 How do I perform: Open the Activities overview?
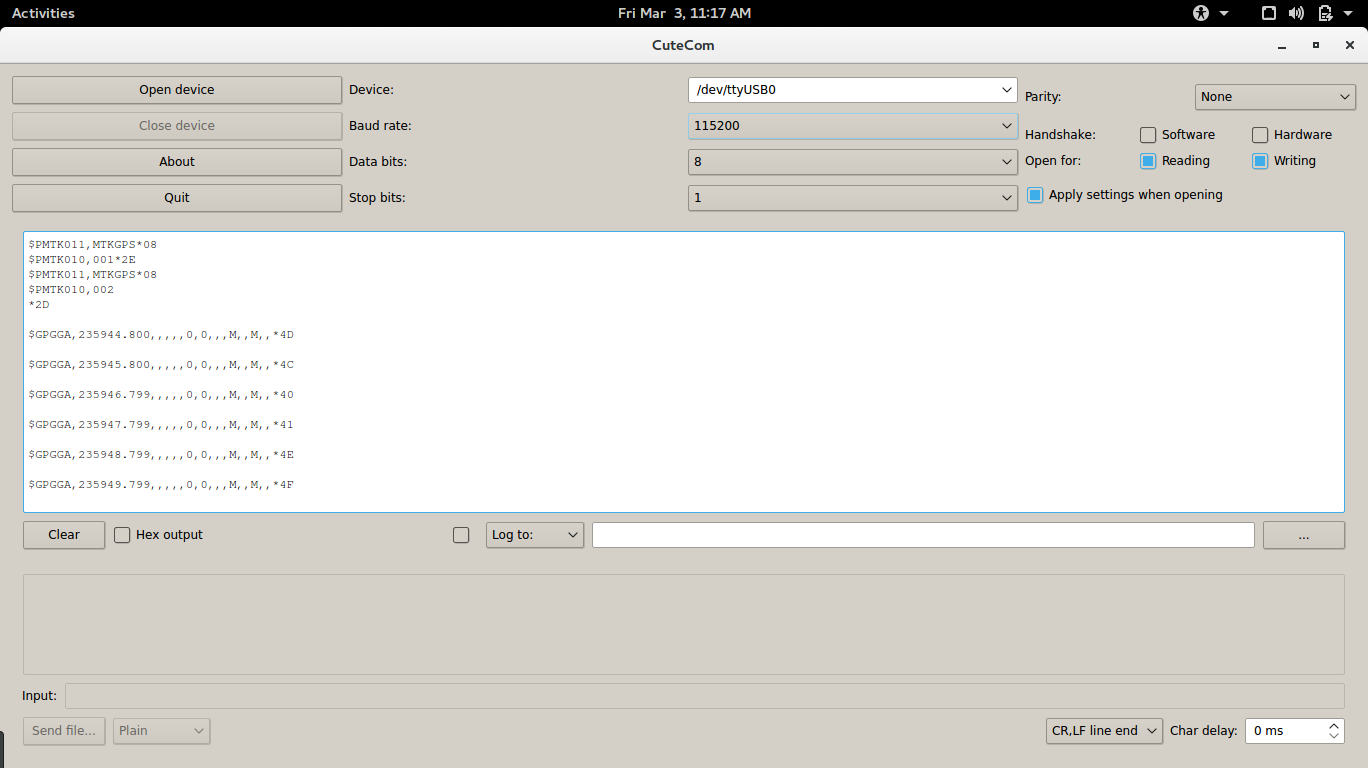coord(43,13)
